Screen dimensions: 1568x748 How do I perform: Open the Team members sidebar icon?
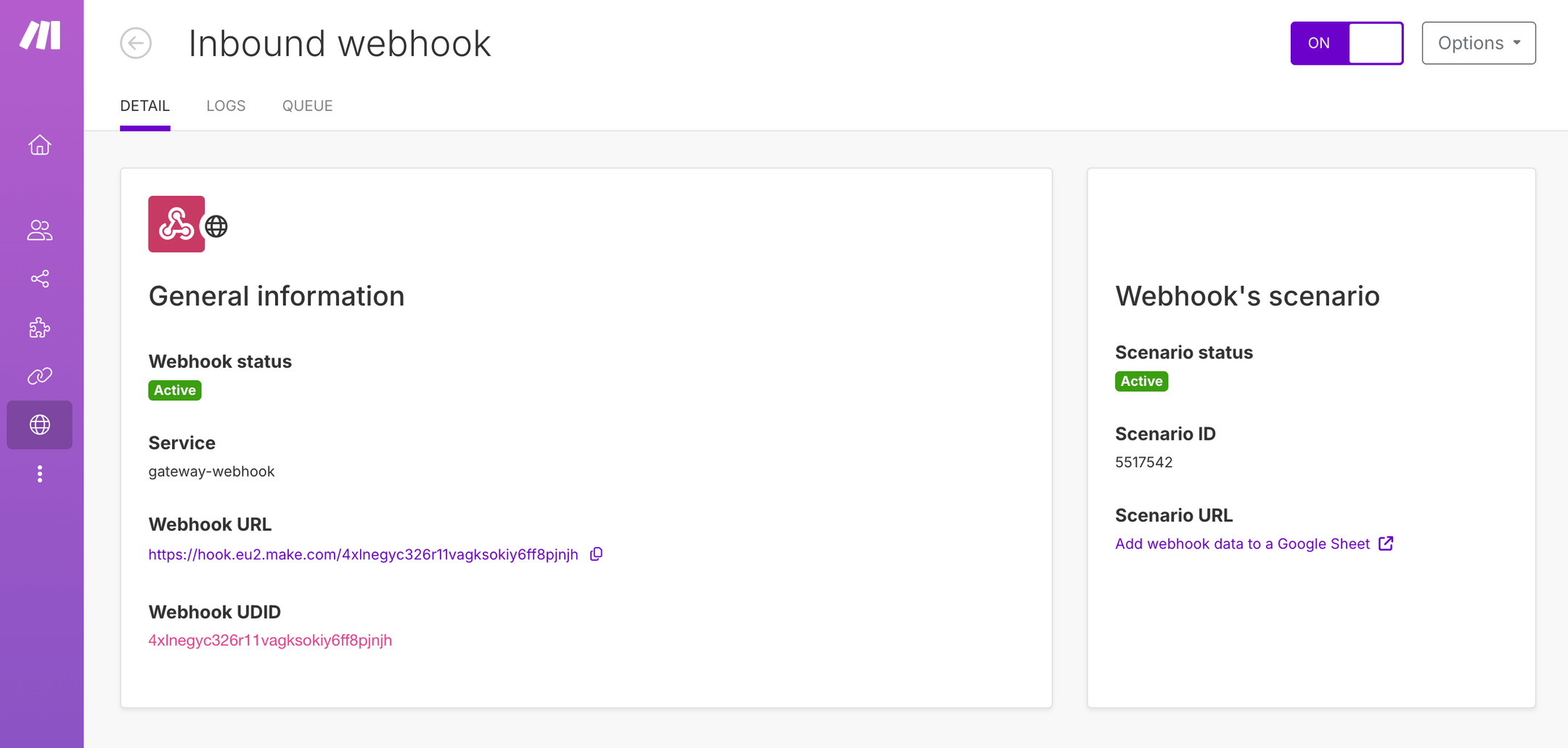[x=40, y=231]
